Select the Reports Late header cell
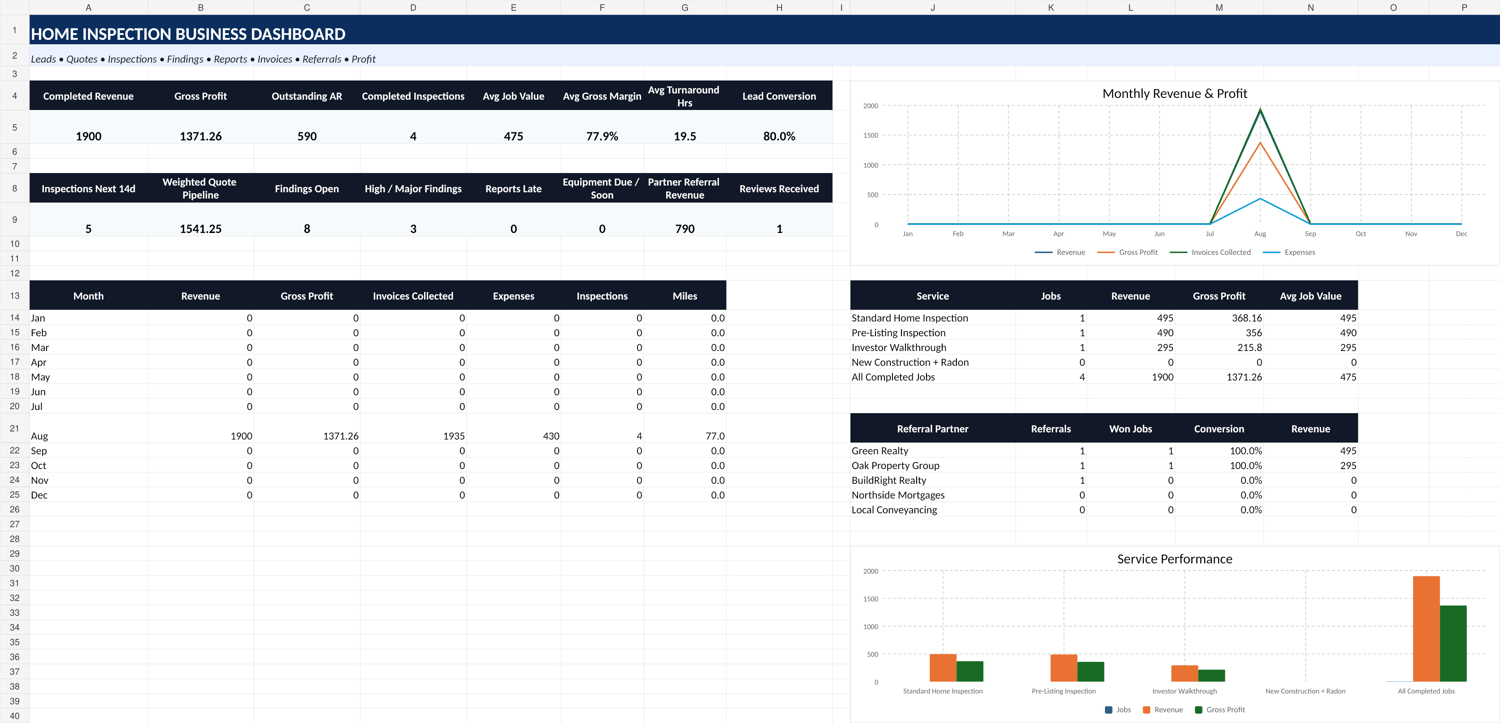Screen dimensions: 1500x723 point(513,188)
